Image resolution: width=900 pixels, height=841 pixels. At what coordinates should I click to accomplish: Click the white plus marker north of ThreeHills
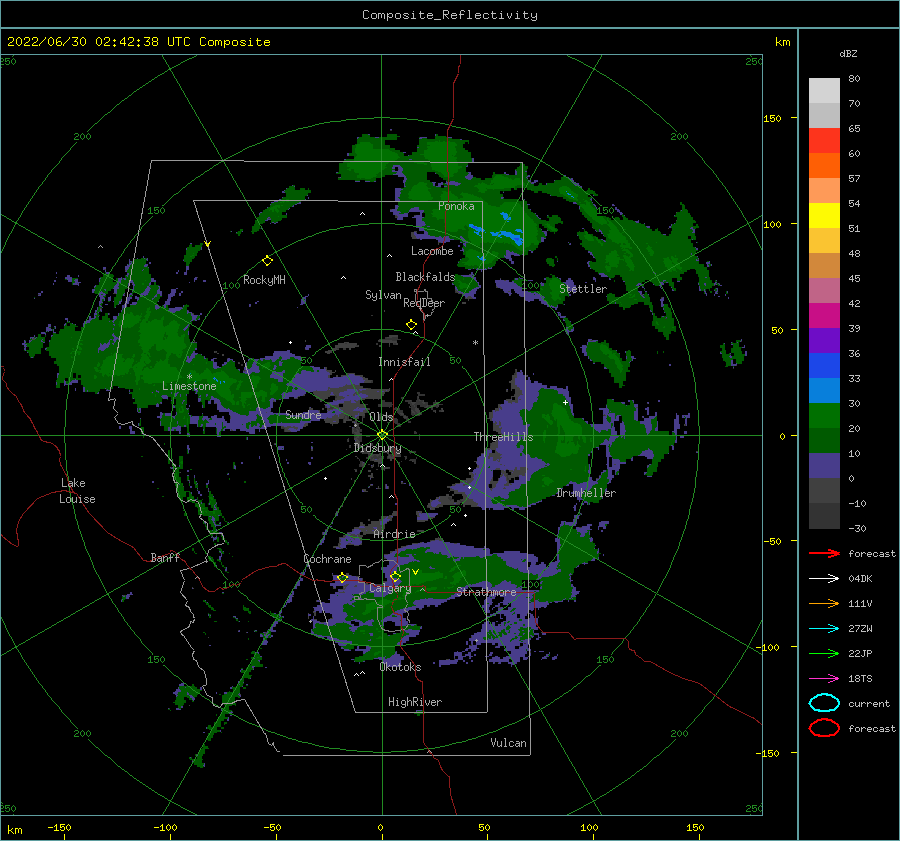565,402
